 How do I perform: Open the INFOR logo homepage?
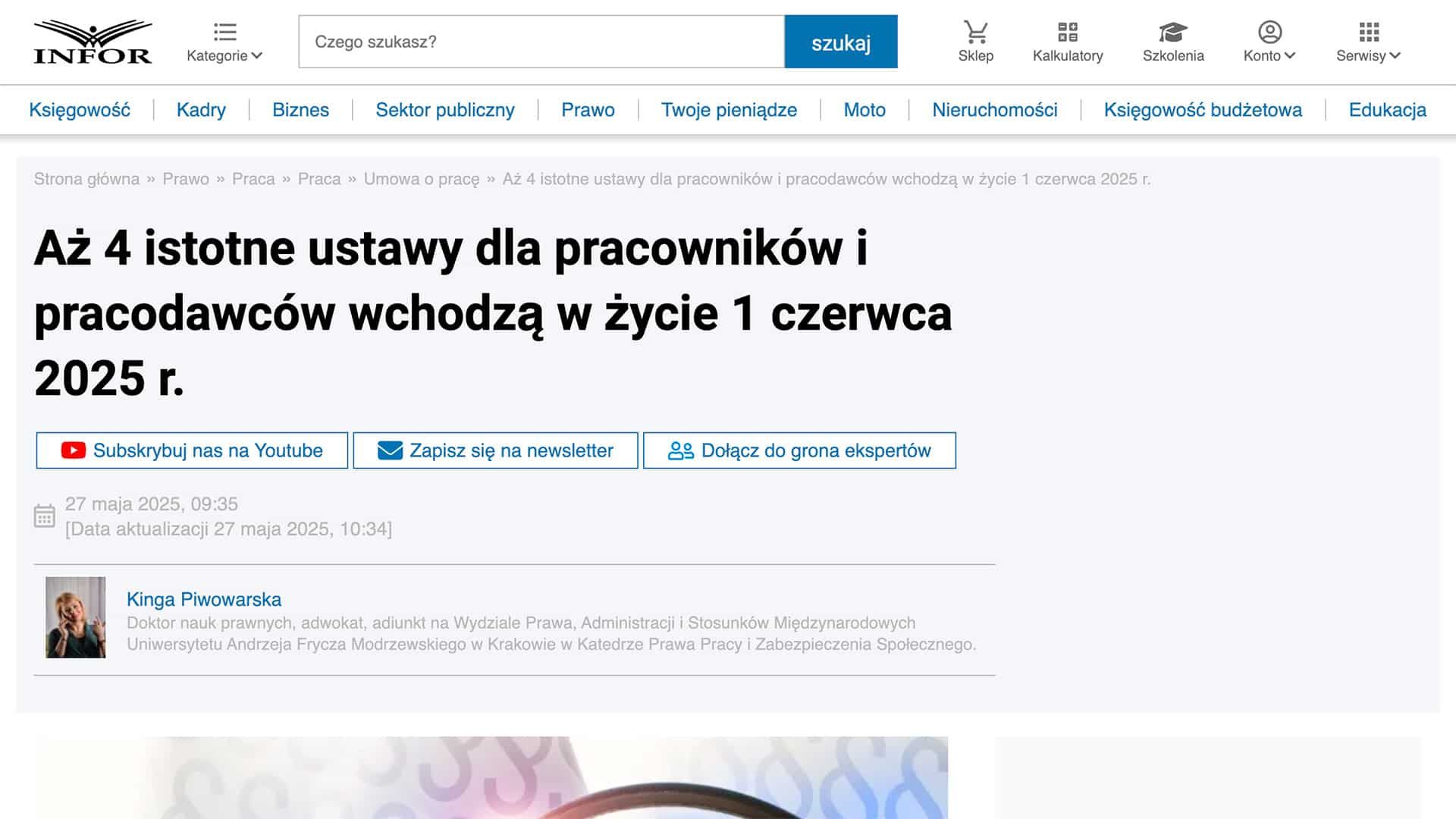click(x=93, y=42)
